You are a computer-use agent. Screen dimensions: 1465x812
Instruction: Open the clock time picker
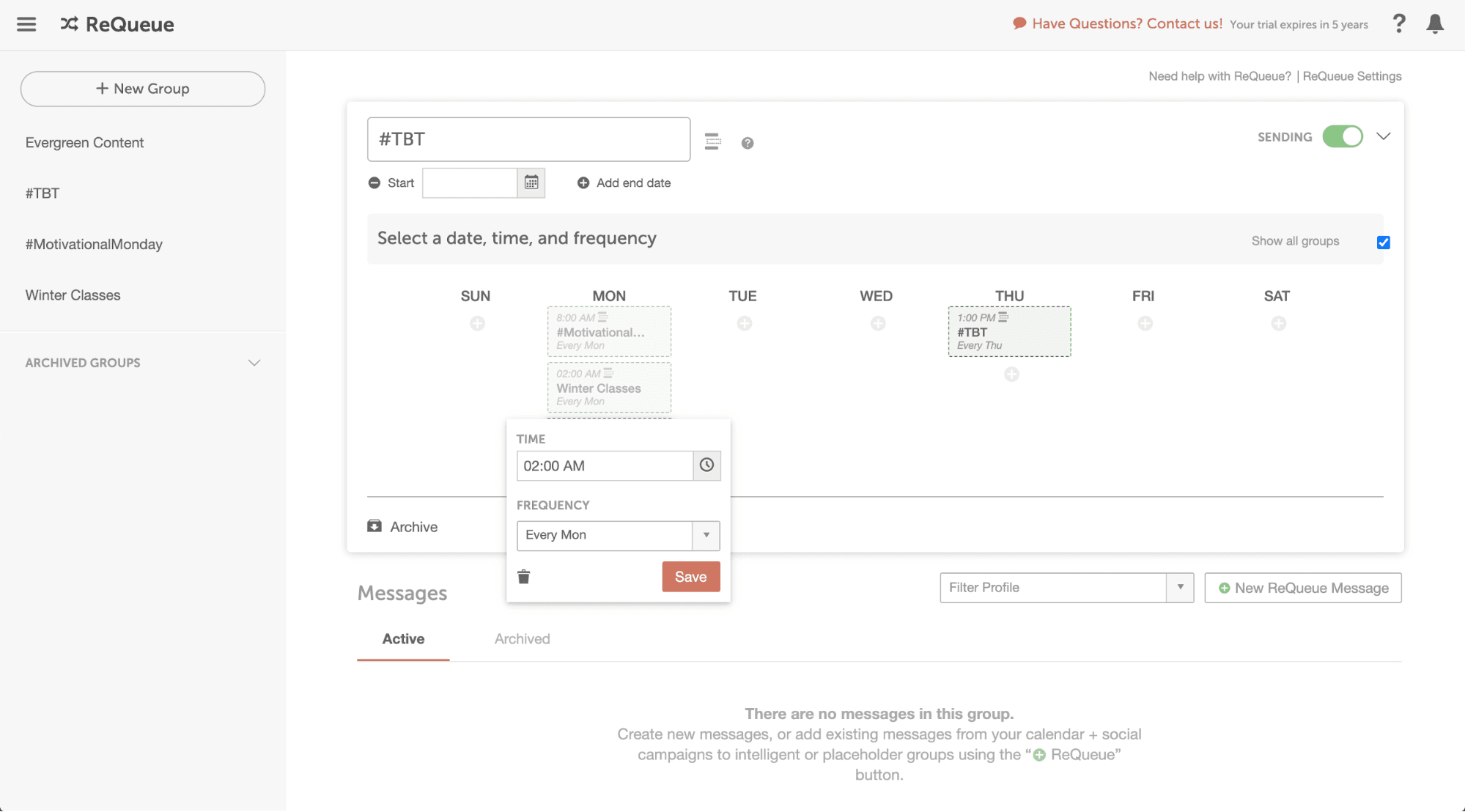click(x=706, y=465)
